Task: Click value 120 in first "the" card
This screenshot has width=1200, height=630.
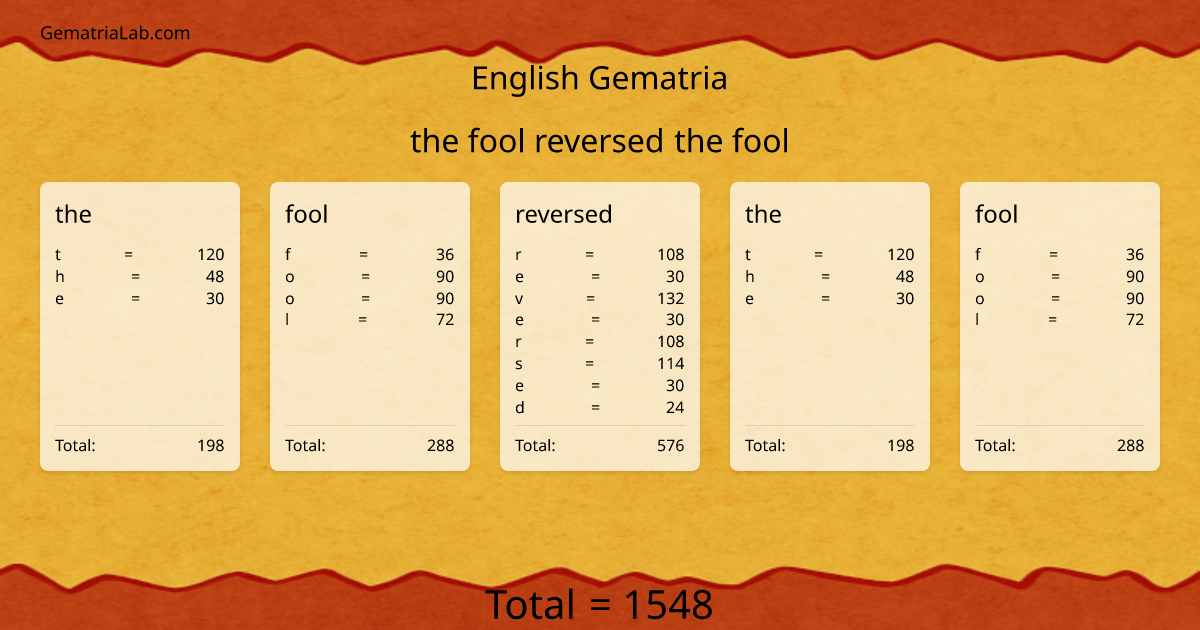Action: click(x=210, y=255)
